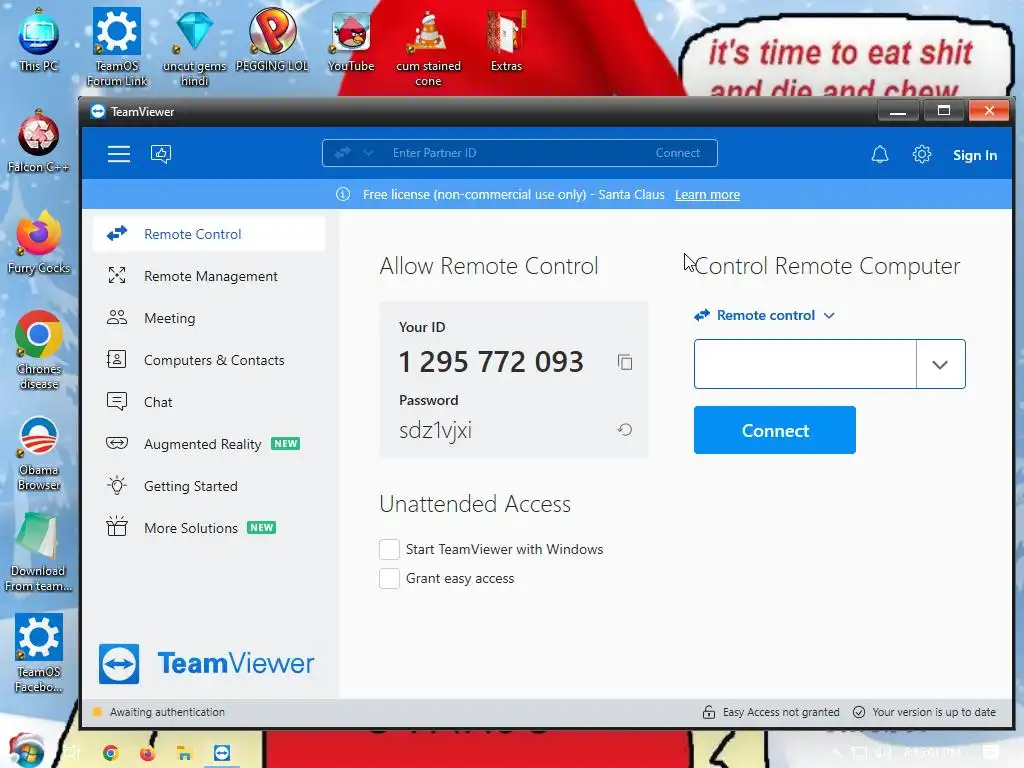The height and width of the screenshot is (768, 1024).
Task: Open the Chat section
Action: pos(209,402)
